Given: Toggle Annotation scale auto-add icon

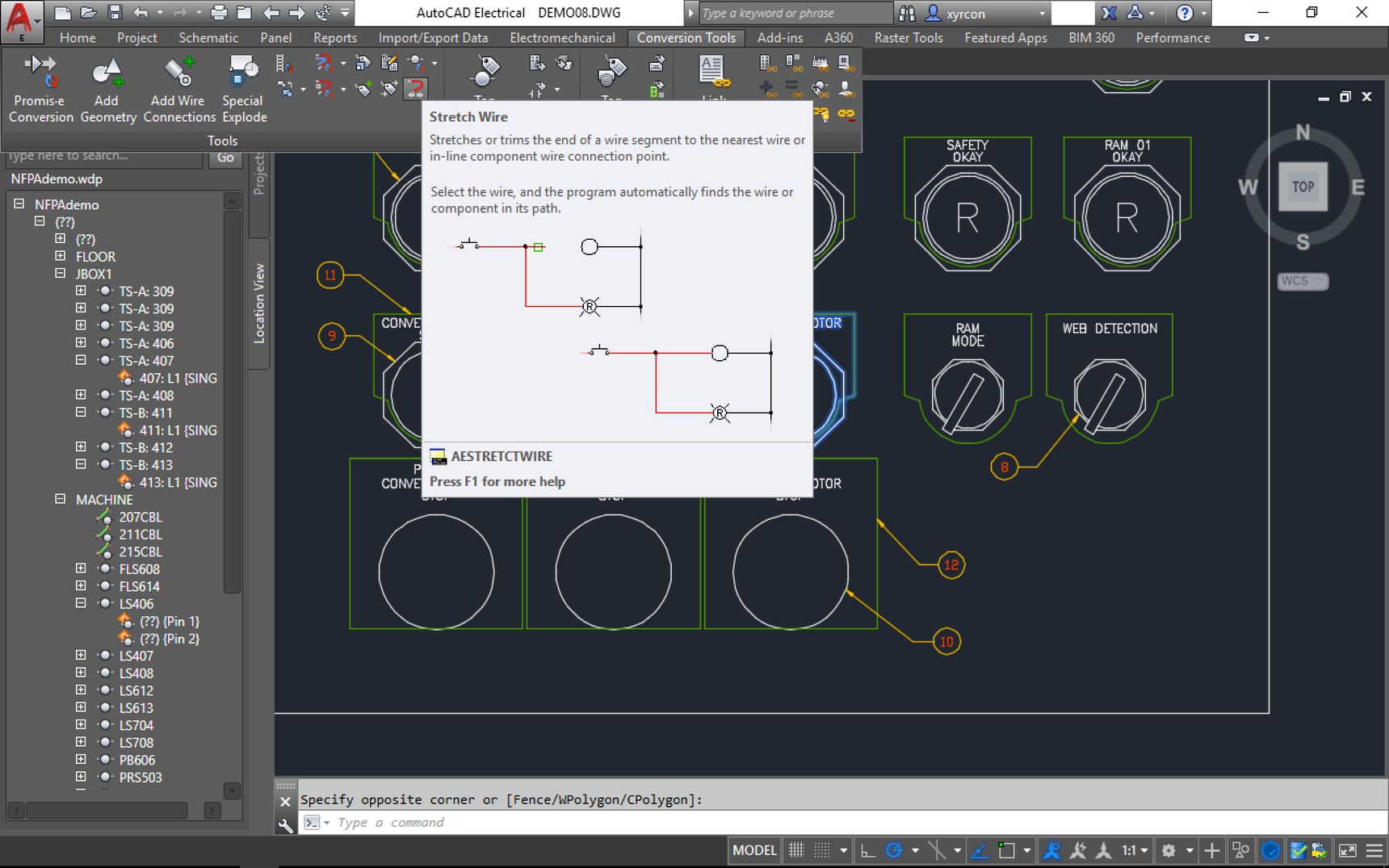Looking at the screenshot, I should click(x=1103, y=850).
